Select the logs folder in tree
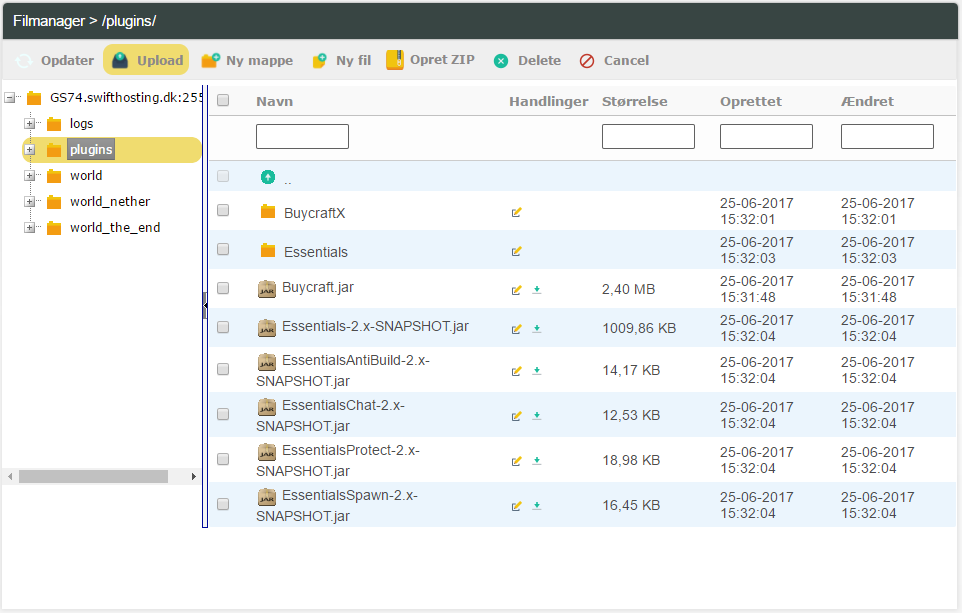Image resolution: width=962 pixels, height=613 pixels. (x=82, y=123)
